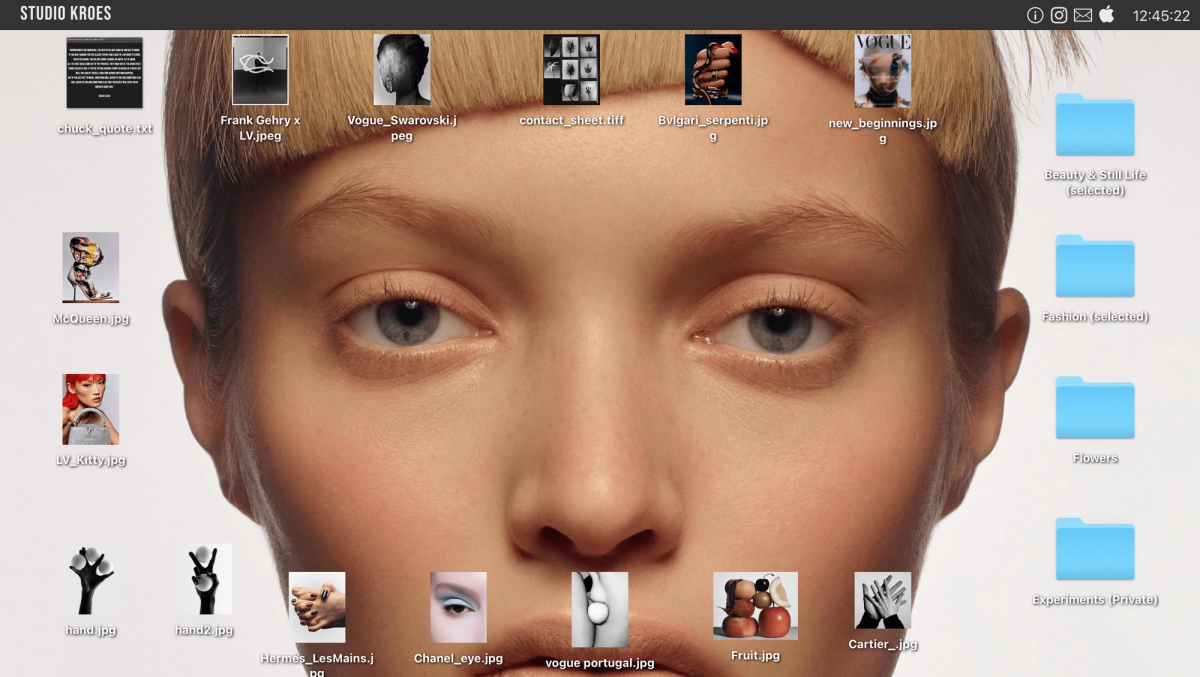Open Vogue_Swarovski.jpeg image
This screenshot has width=1200, height=677.
pyautogui.click(x=402, y=70)
